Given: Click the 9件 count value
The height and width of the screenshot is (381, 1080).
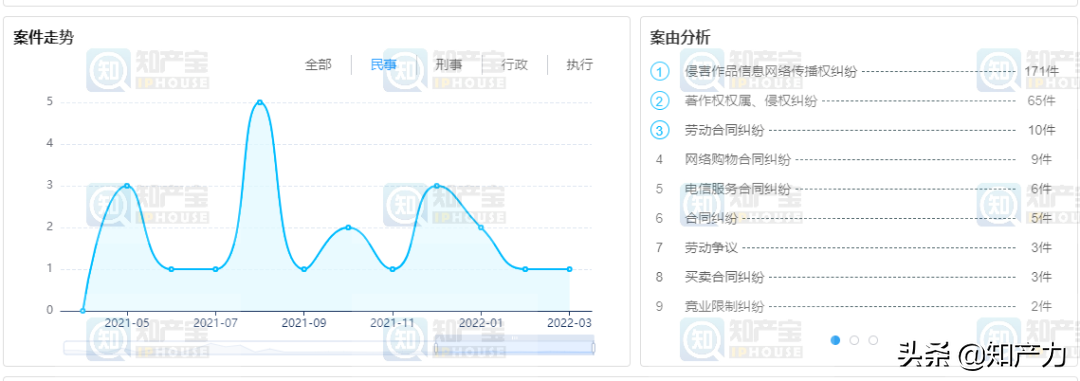Looking at the screenshot, I should tap(1041, 160).
